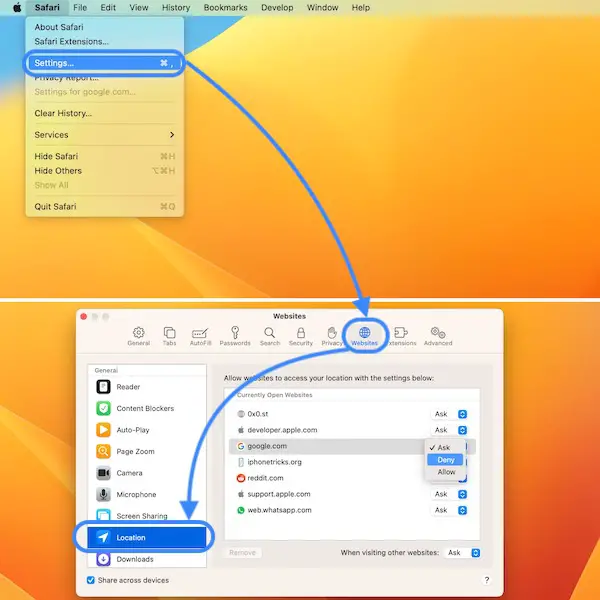Click Settings… in the Safari menu
Image resolution: width=600 pixels, height=600 pixels.
tap(55, 62)
